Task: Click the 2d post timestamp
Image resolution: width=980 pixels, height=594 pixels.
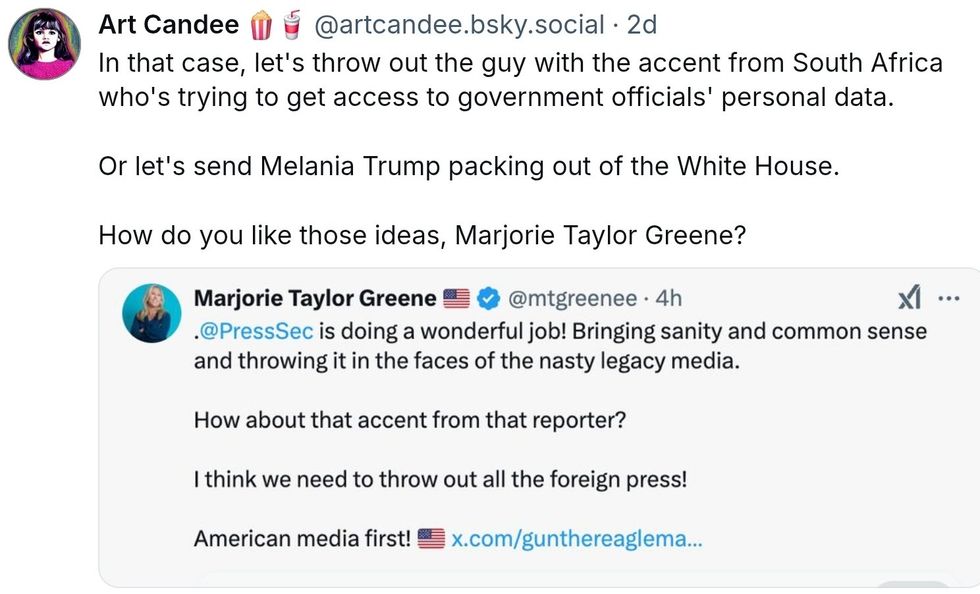Action: point(641,25)
